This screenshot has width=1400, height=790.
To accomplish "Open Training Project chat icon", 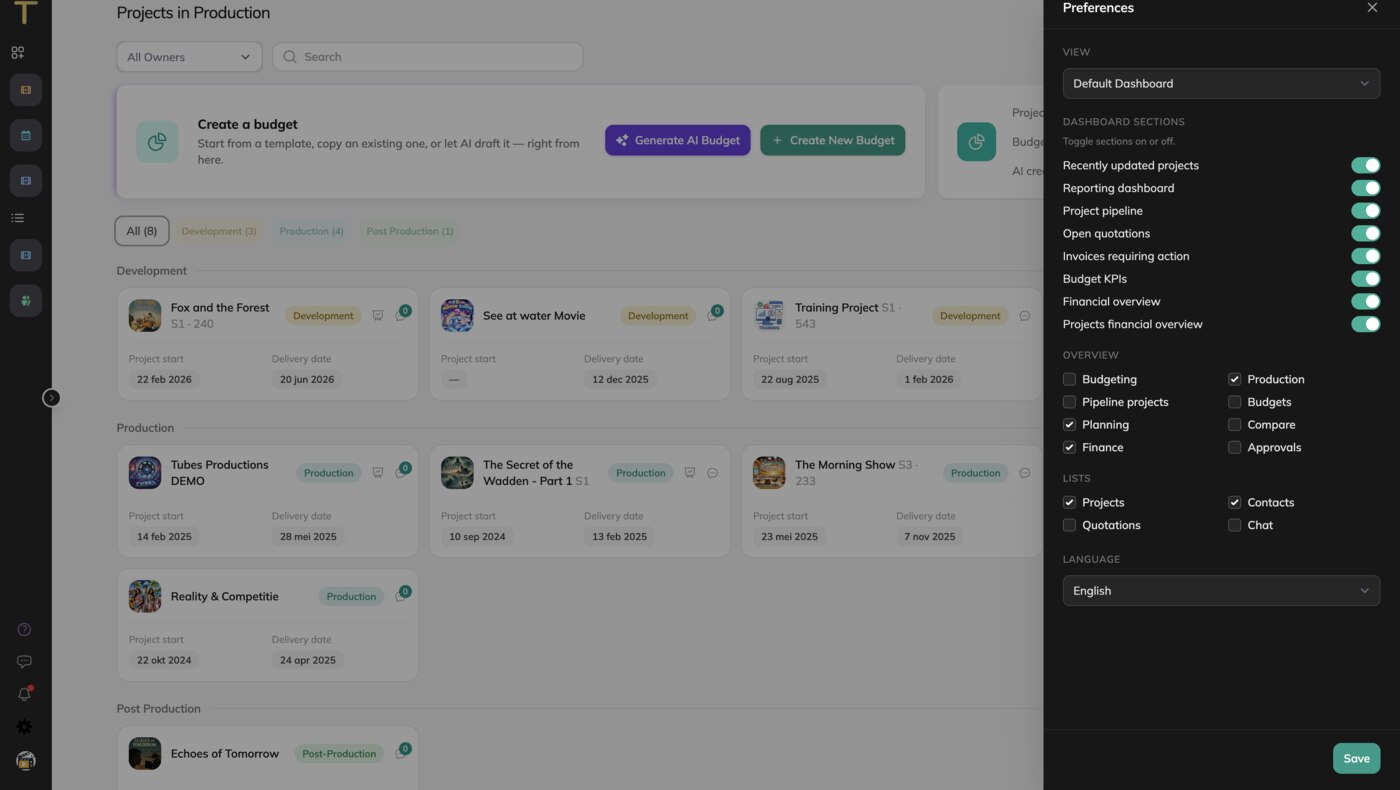I will click(x=1025, y=316).
